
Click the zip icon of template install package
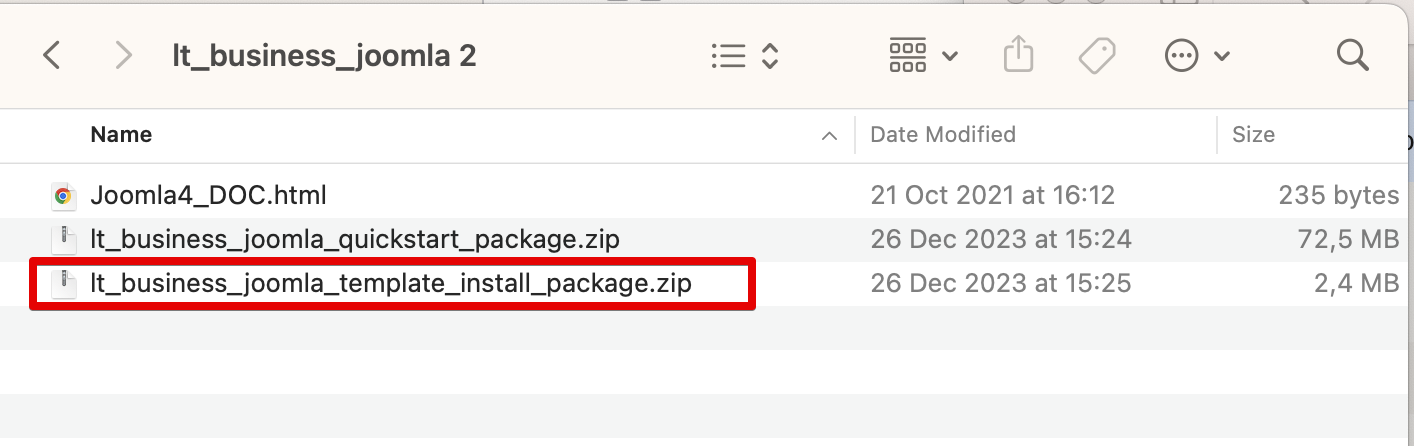[63, 284]
